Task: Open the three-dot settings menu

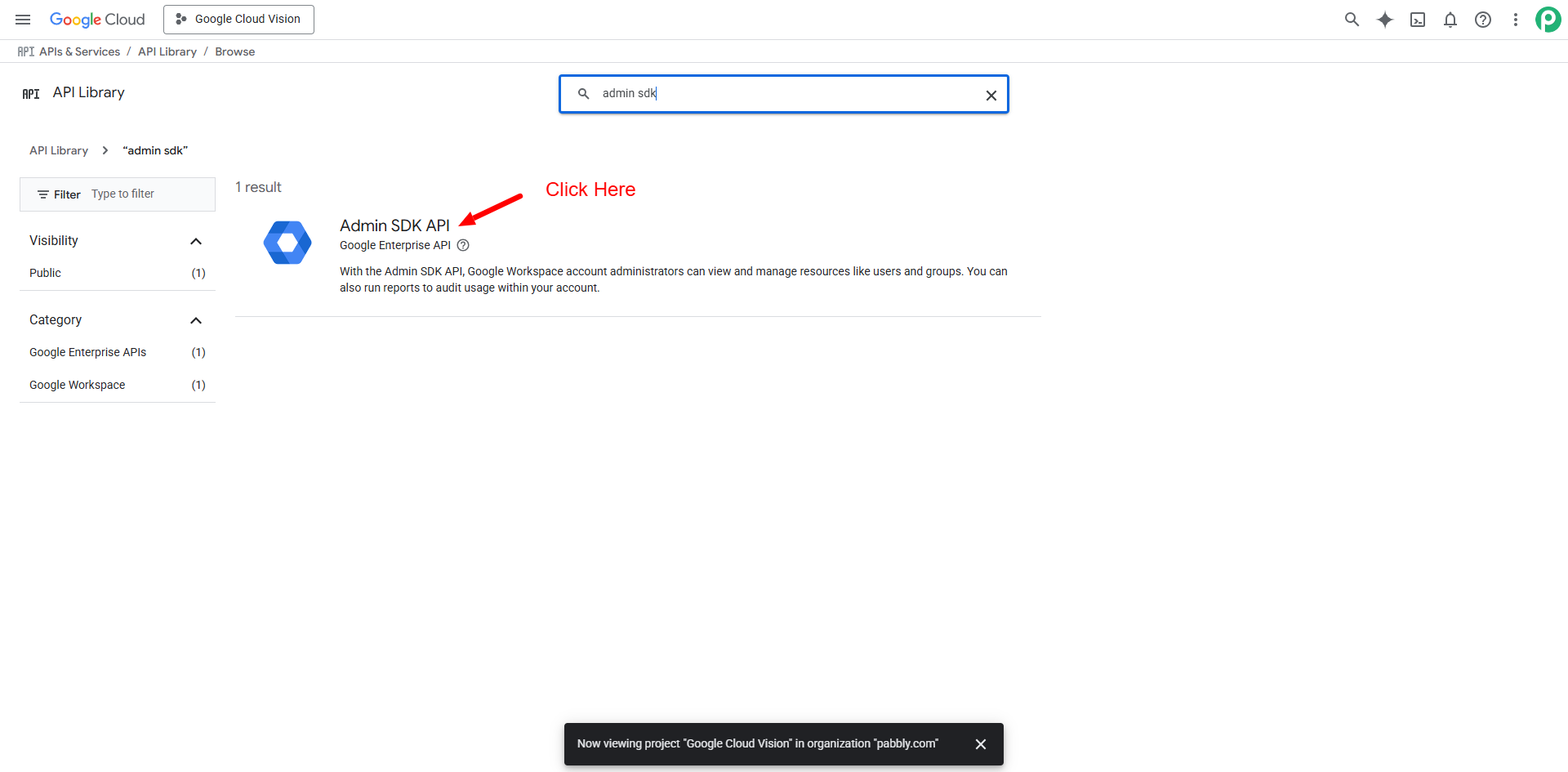Action: tap(1516, 20)
